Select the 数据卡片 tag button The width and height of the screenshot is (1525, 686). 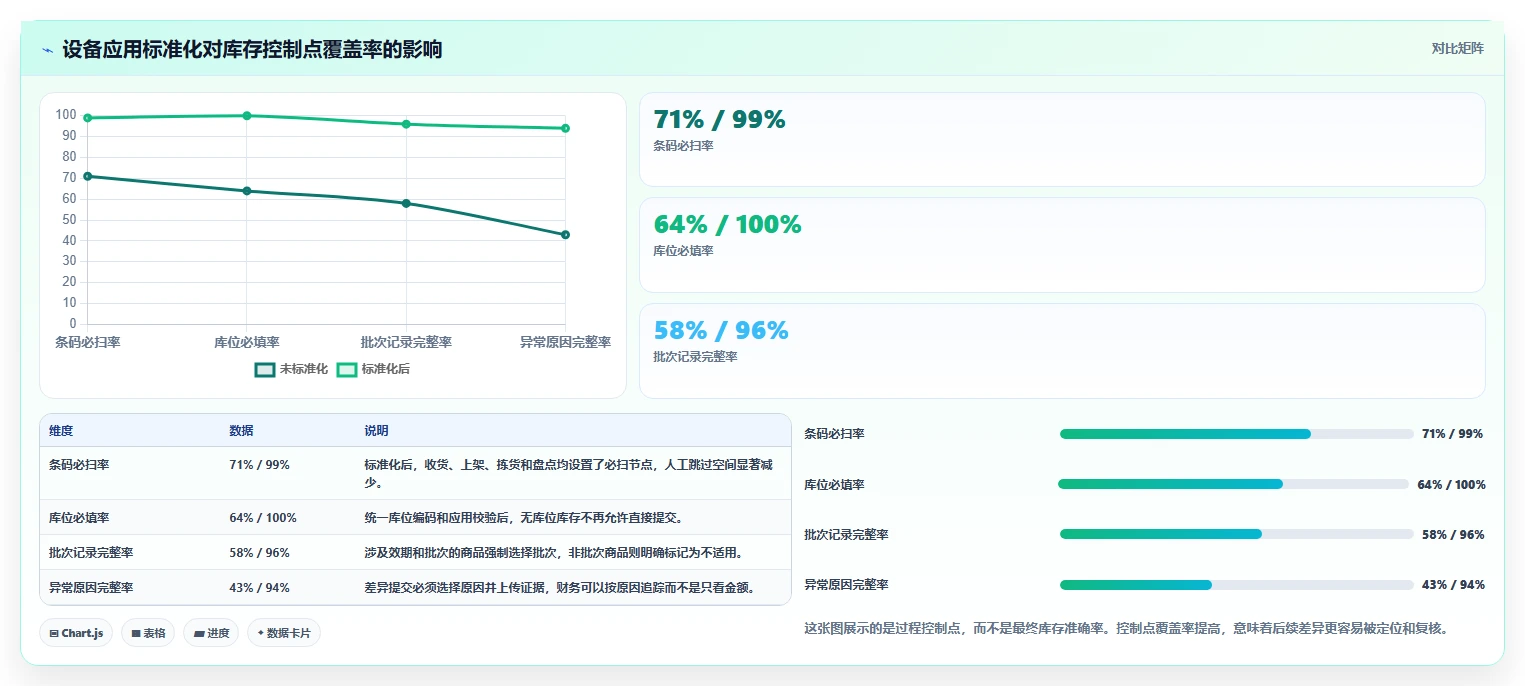click(284, 633)
